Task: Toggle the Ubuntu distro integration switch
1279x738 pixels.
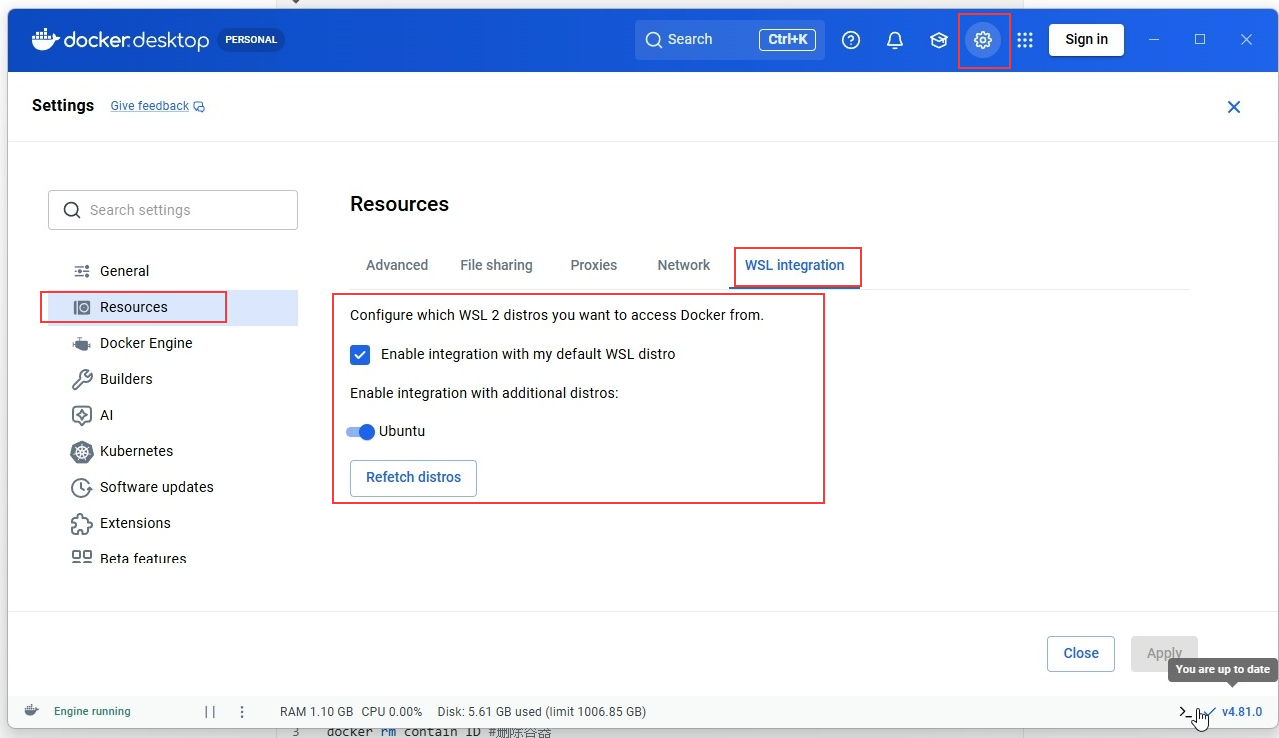Action: (360, 432)
